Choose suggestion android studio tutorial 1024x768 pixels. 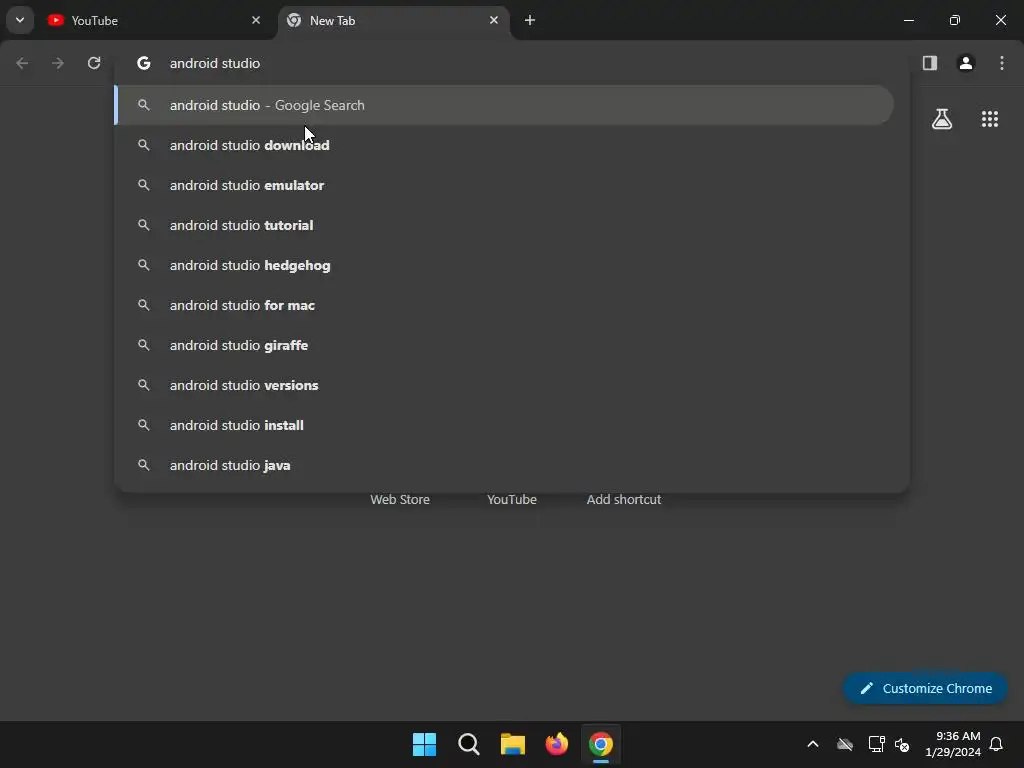point(504,225)
